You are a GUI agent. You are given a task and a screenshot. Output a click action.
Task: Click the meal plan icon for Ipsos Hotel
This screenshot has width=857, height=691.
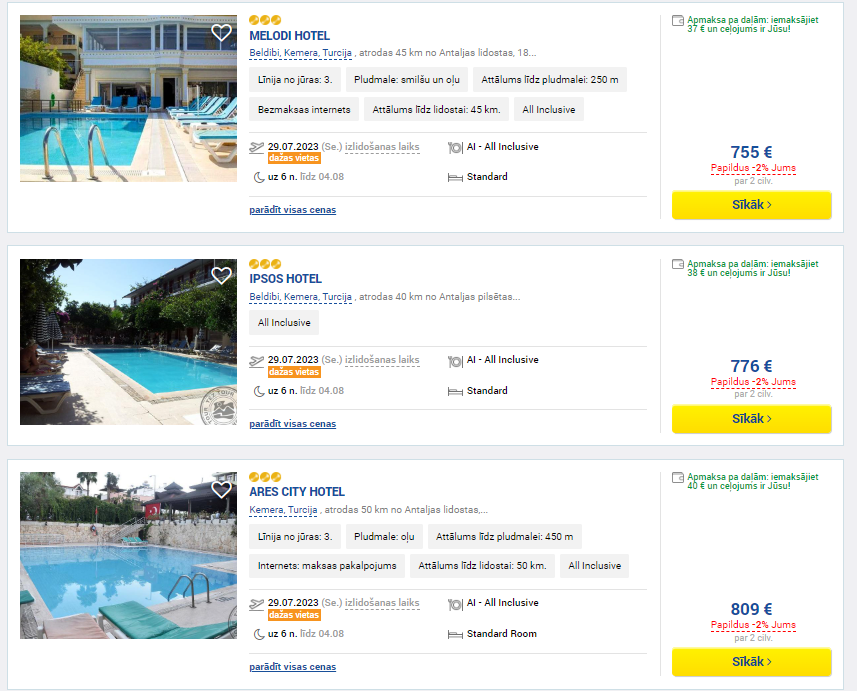coord(455,361)
